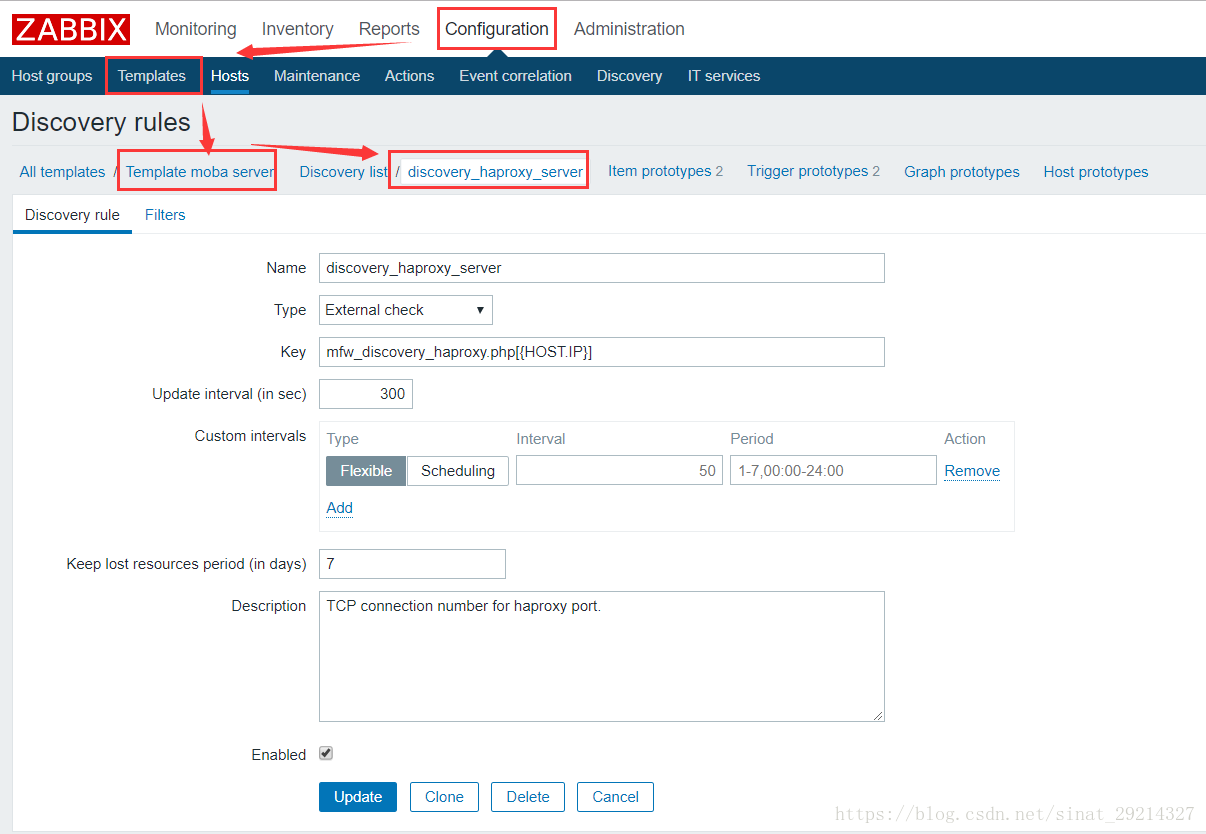Open Event correlation section
Image resolution: width=1206 pixels, height=834 pixels.
click(x=515, y=76)
